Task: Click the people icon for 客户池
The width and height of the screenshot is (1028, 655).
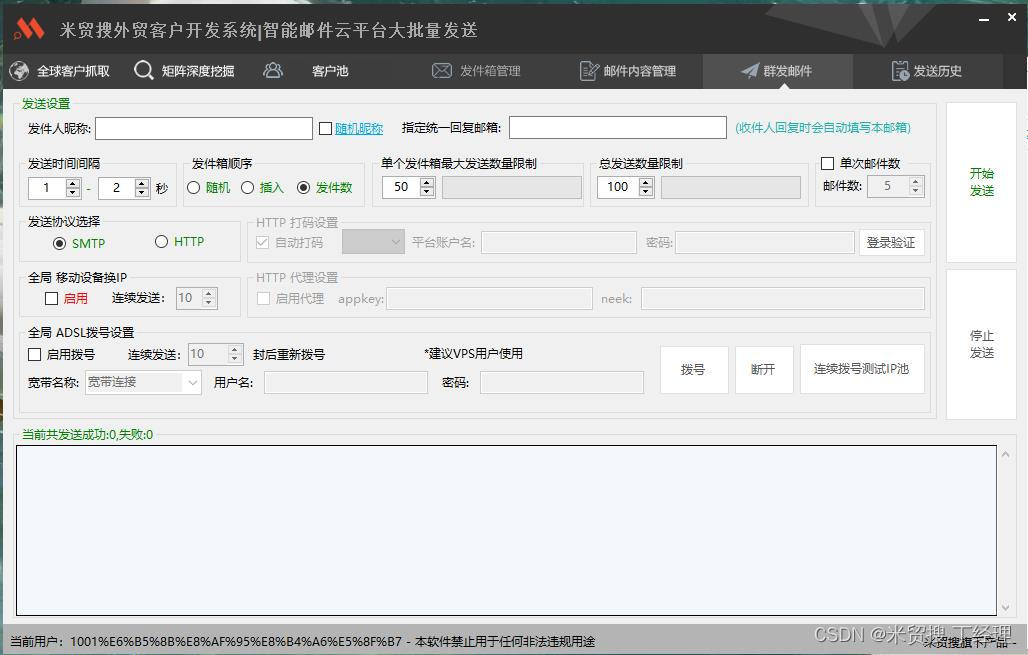Action: [273, 70]
